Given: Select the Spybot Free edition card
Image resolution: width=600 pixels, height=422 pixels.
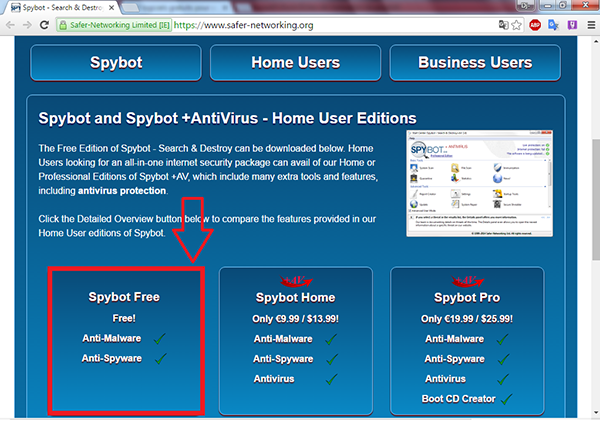Looking at the screenshot, I should (126, 341).
